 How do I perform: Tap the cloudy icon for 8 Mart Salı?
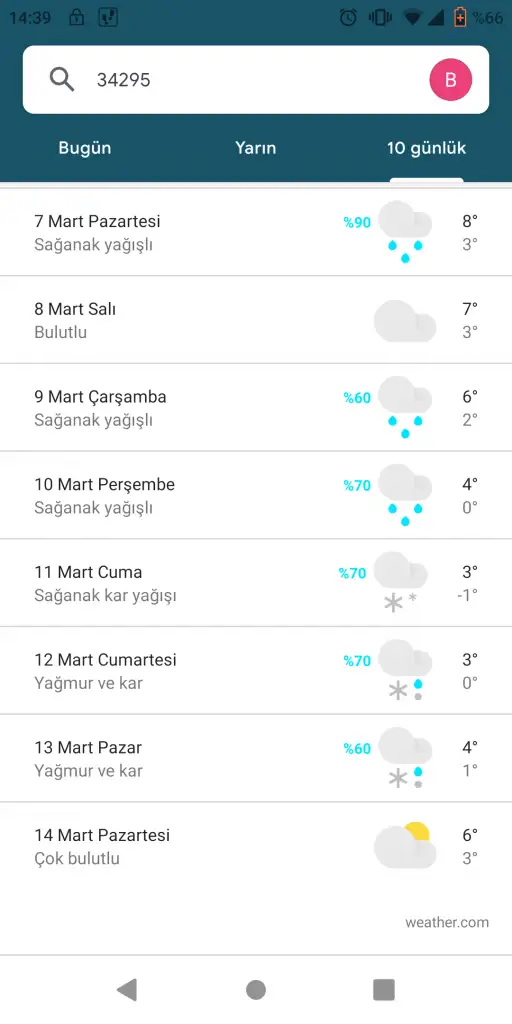[405, 321]
